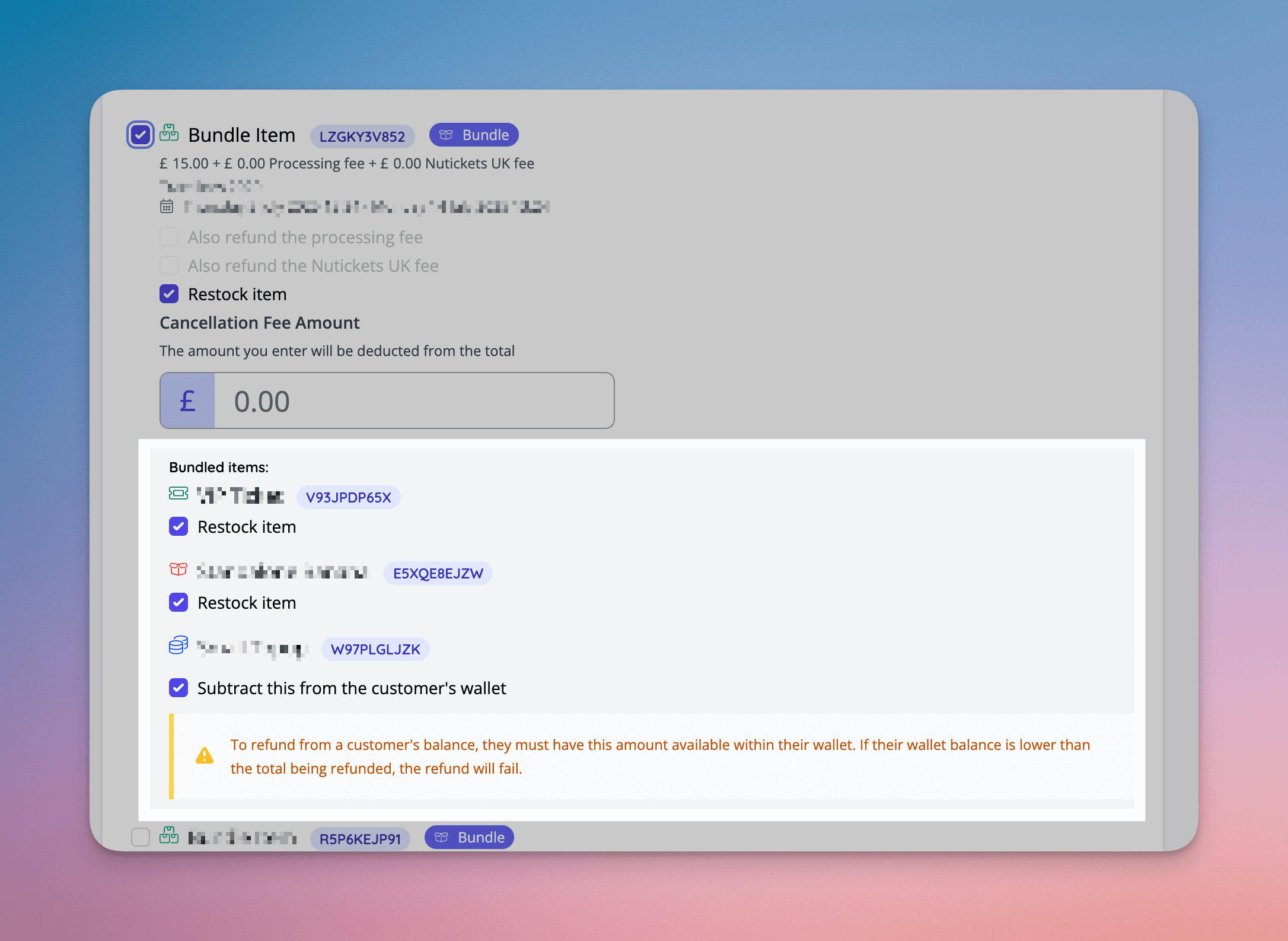Enable Also refund the processing fee
This screenshot has height=941, width=1288.
[x=169, y=236]
